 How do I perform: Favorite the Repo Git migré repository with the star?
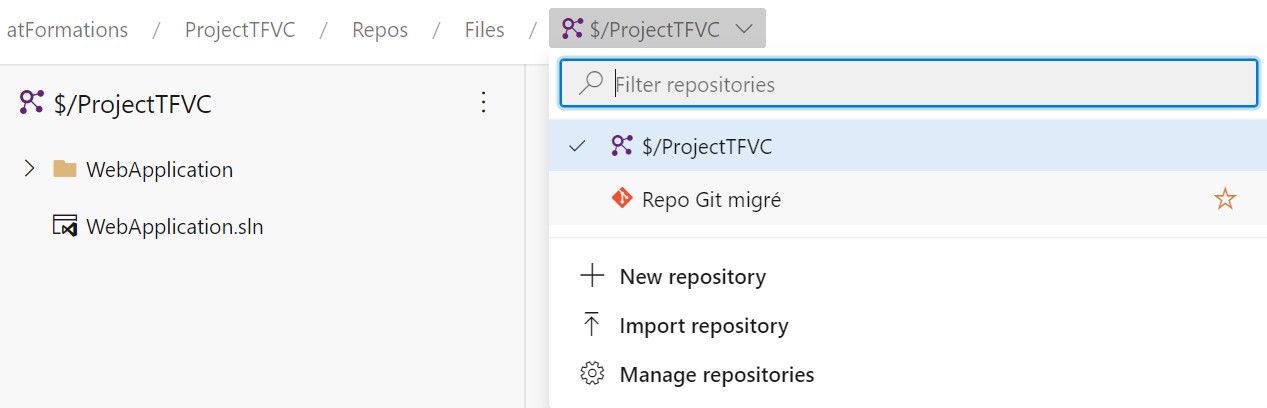(x=1224, y=200)
